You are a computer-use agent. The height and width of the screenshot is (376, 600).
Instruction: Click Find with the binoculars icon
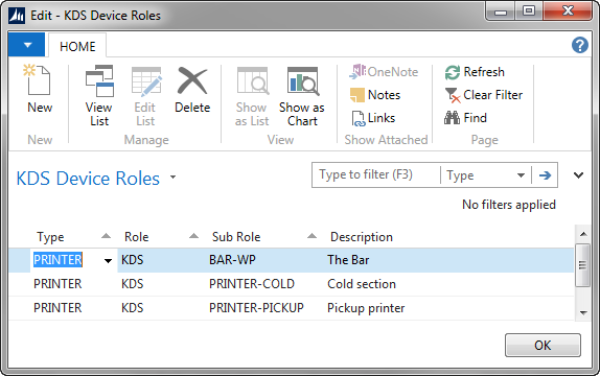tap(465, 118)
